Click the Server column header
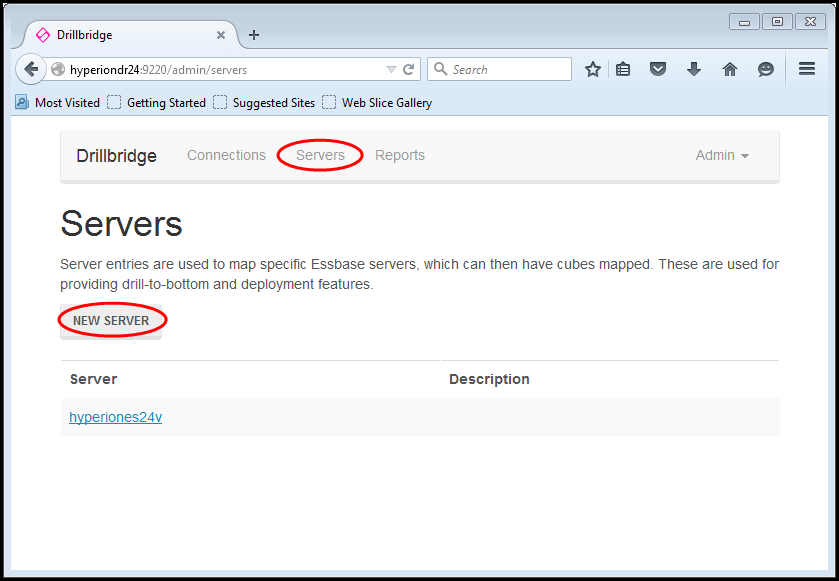This screenshot has width=839, height=581. click(x=93, y=379)
